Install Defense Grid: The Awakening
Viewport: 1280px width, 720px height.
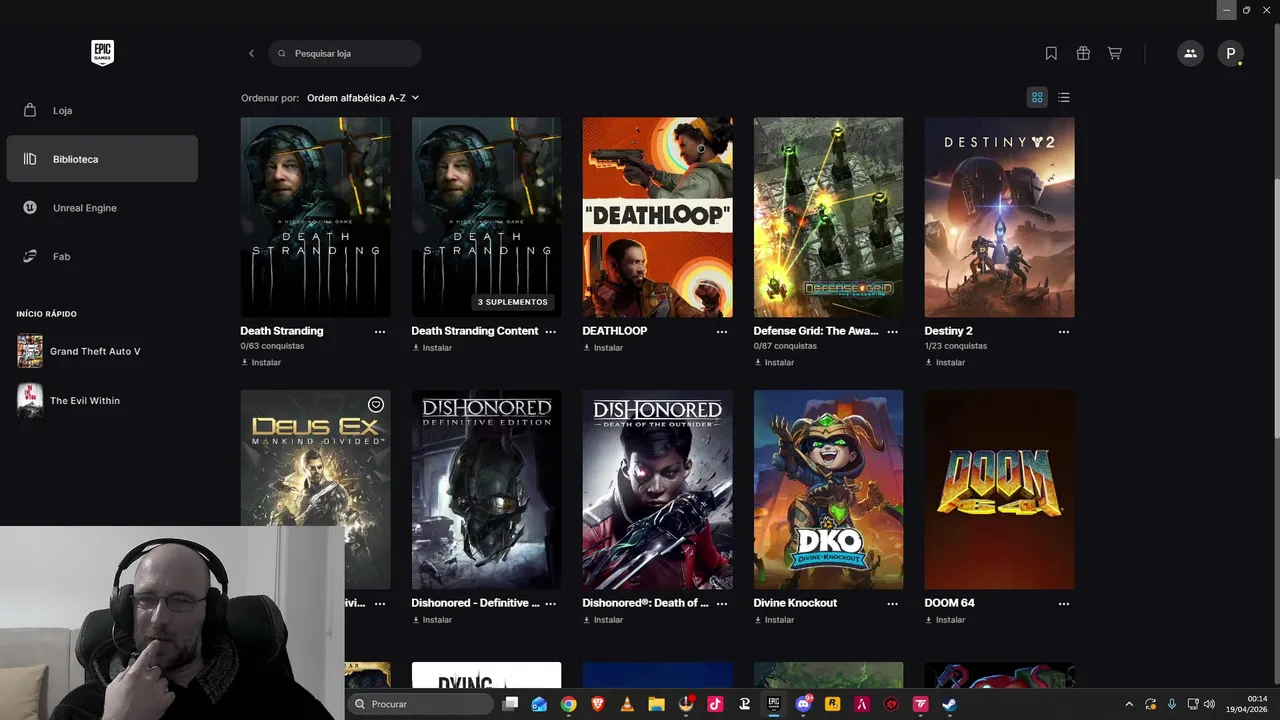point(774,362)
